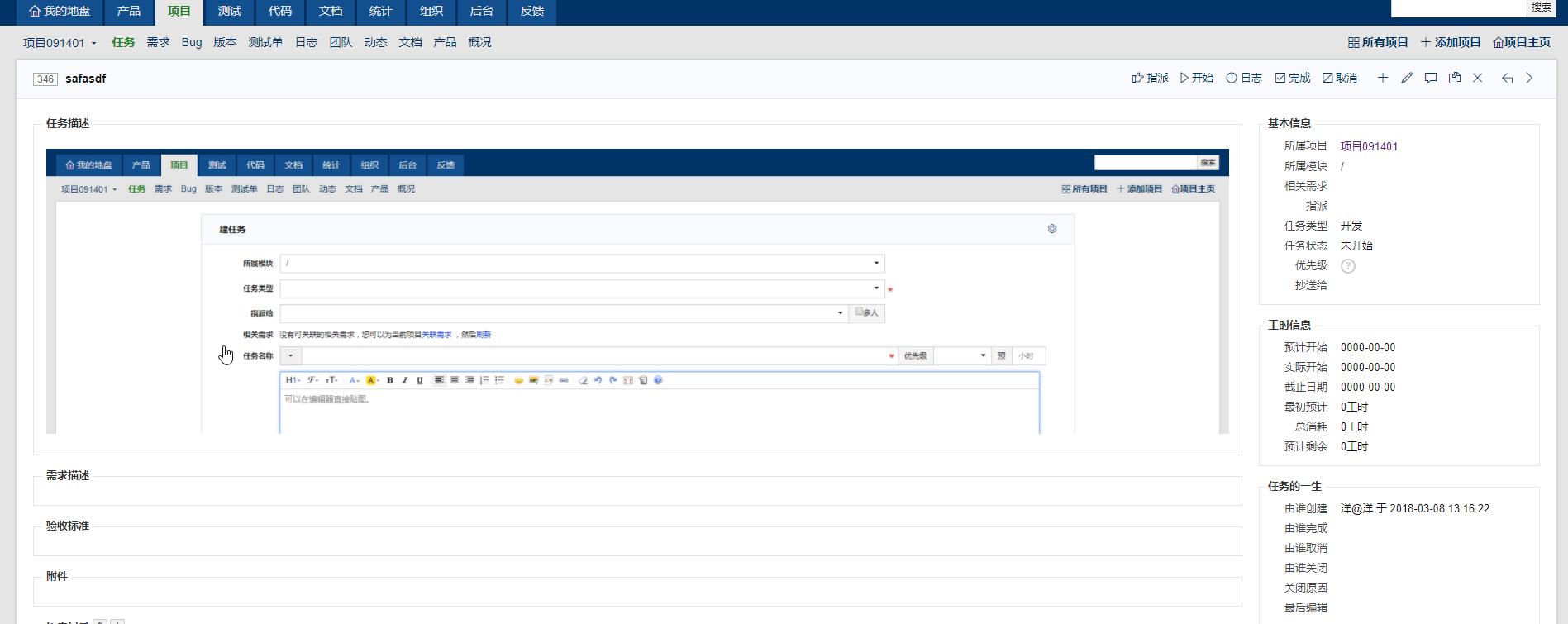Click the 0工时 value beside 总消耗
Screen dimensions: 1568x624
[1355, 426]
